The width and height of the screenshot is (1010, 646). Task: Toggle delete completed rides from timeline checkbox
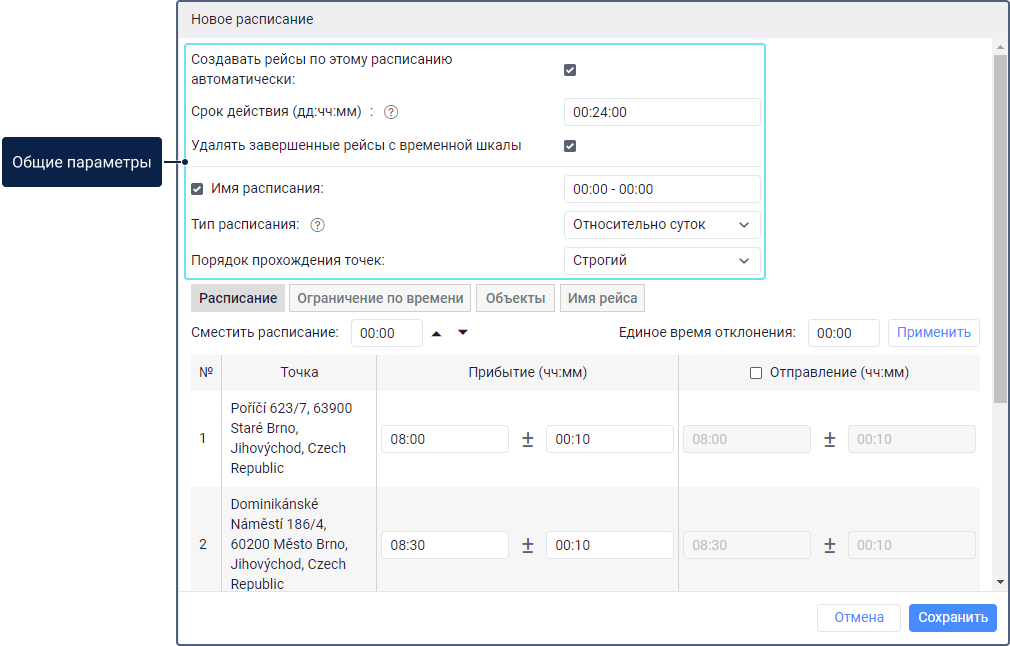click(x=570, y=146)
